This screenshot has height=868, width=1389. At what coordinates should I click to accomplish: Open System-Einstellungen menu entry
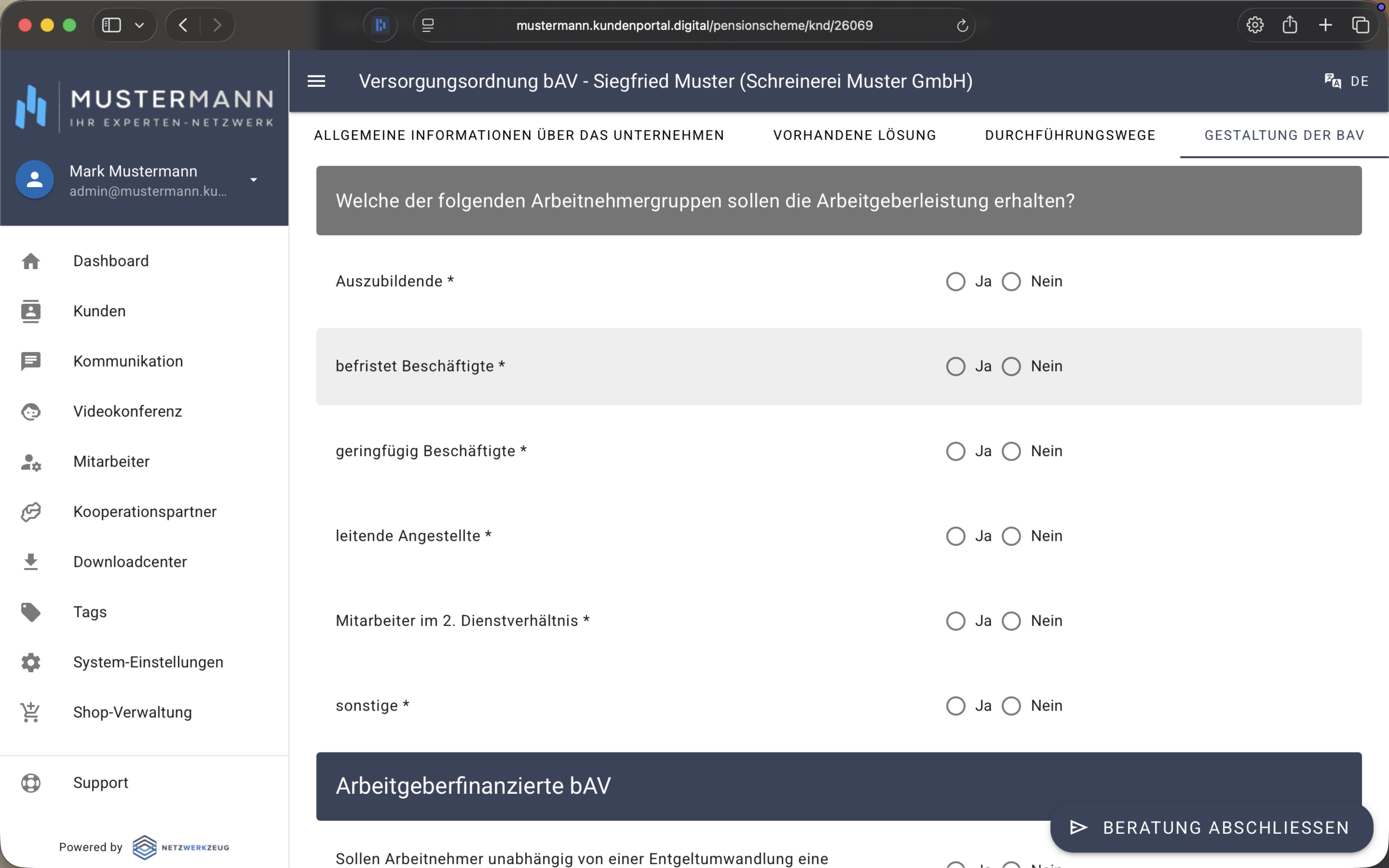[148, 662]
